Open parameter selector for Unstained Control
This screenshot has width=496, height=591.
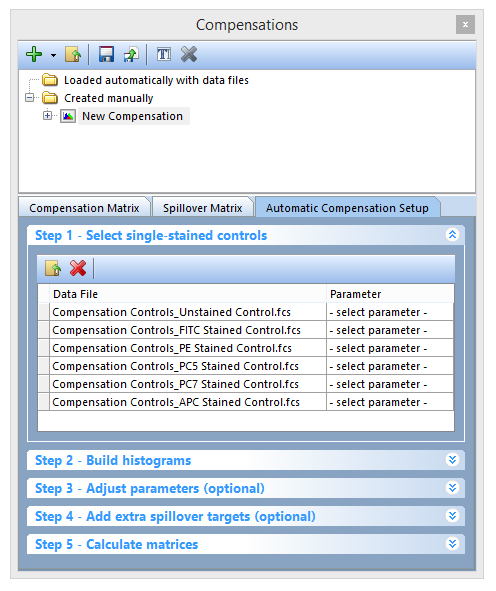coord(390,312)
